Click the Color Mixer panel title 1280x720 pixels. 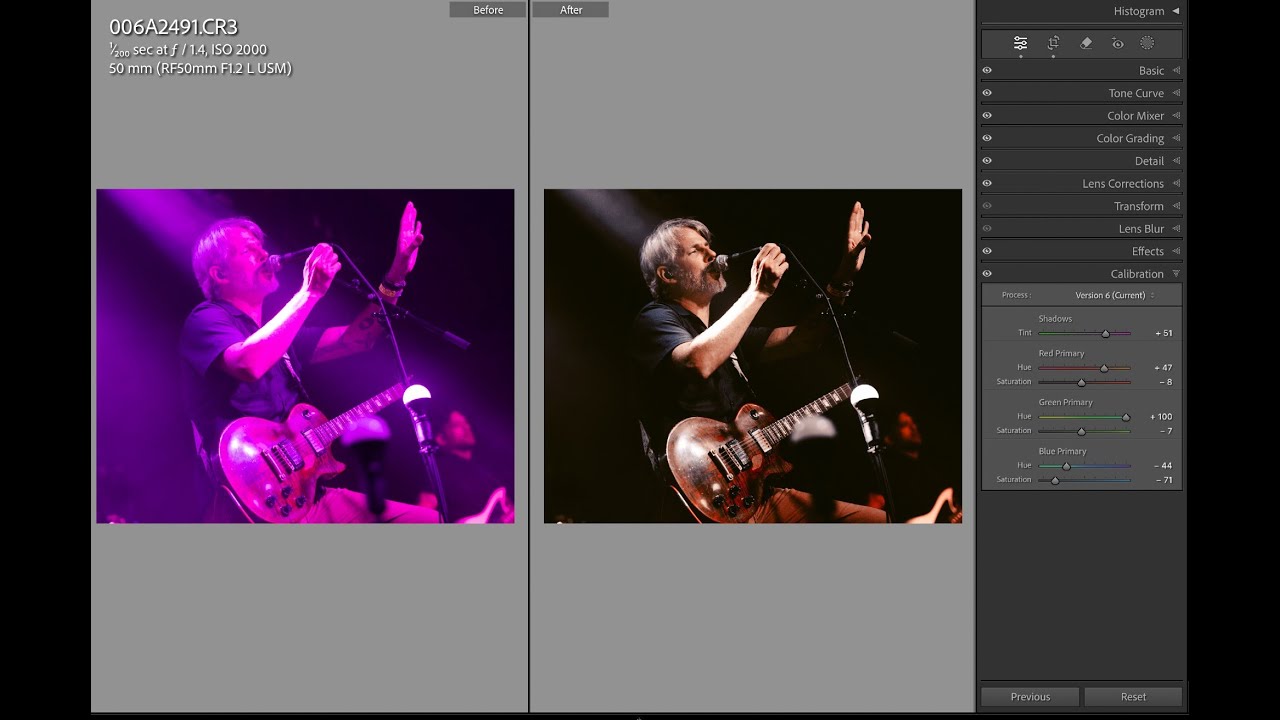pyautogui.click(x=1135, y=116)
